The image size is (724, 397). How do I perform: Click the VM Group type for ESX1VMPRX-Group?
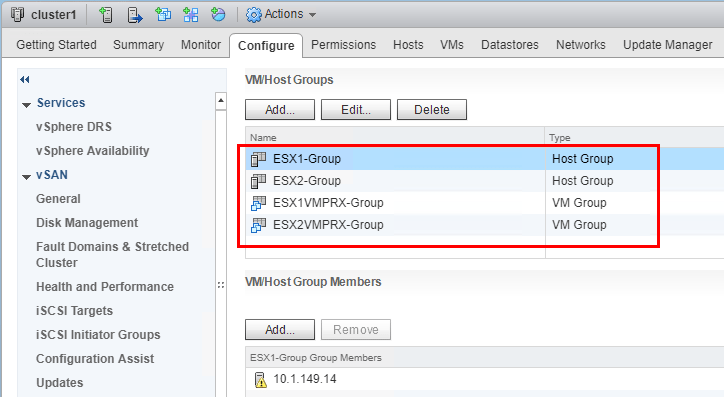coord(579,203)
